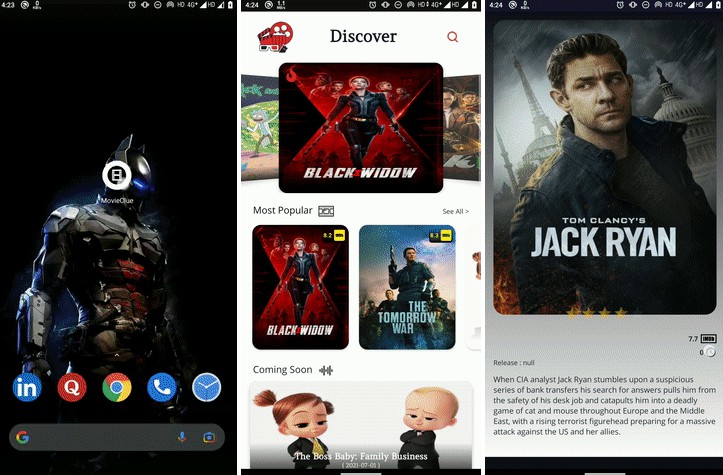Open The Tomorrow War movie card
Screen dimensions: 723x475
(x=407, y=287)
